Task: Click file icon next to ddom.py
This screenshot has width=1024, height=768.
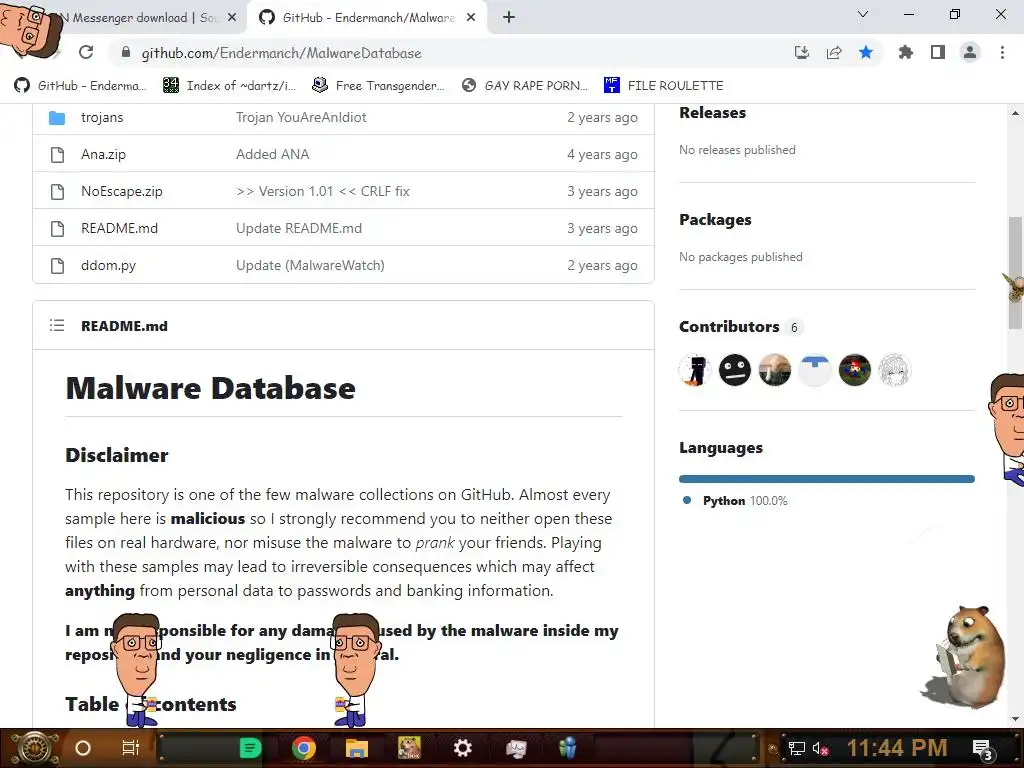Action: [57, 266]
